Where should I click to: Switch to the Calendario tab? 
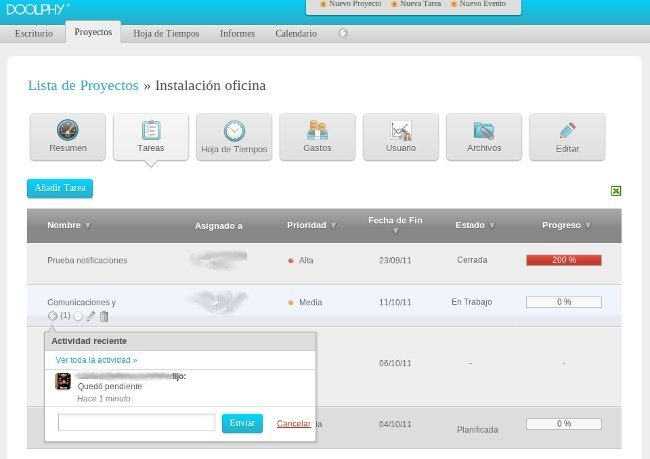(296, 33)
